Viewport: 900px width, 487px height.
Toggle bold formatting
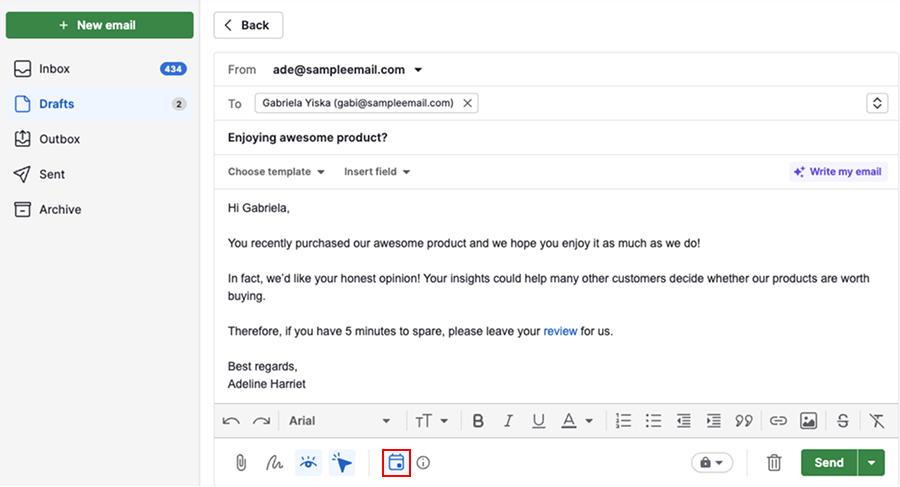point(478,421)
